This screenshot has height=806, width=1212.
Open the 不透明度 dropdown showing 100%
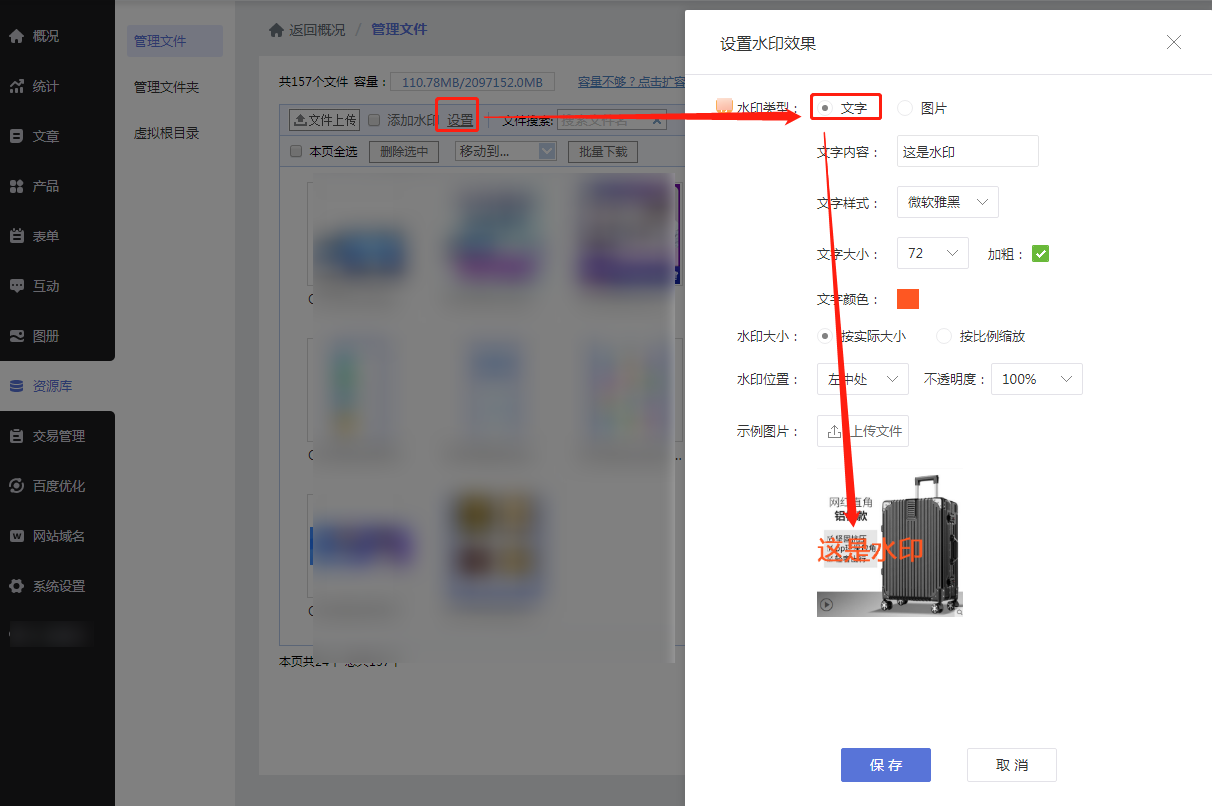(x=1037, y=379)
